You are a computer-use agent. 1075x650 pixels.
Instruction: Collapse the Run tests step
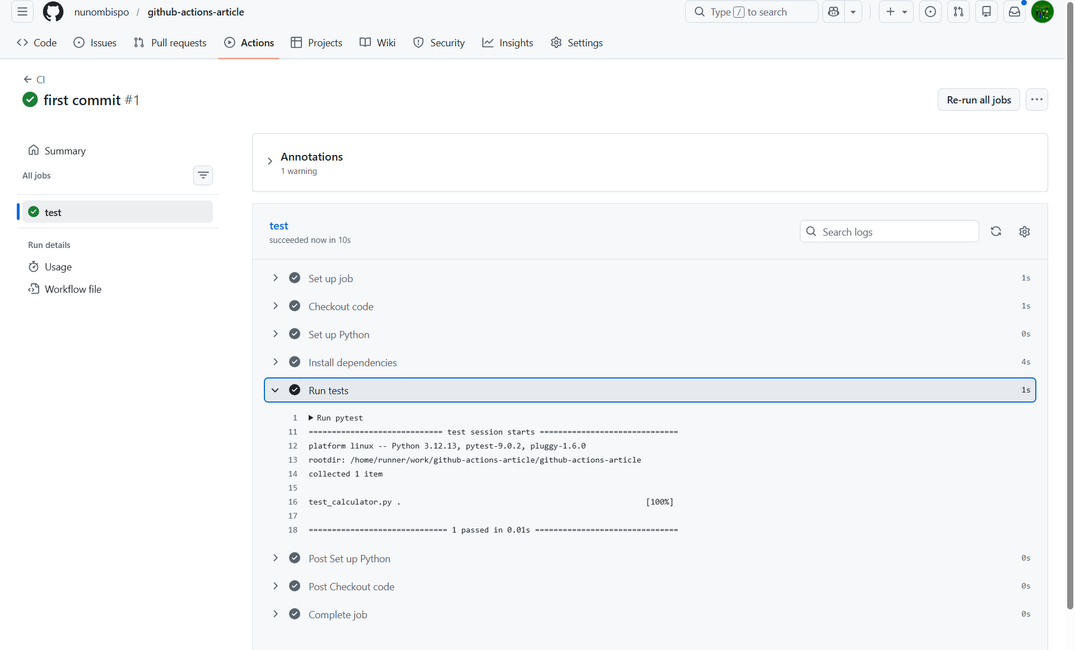pos(276,389)
